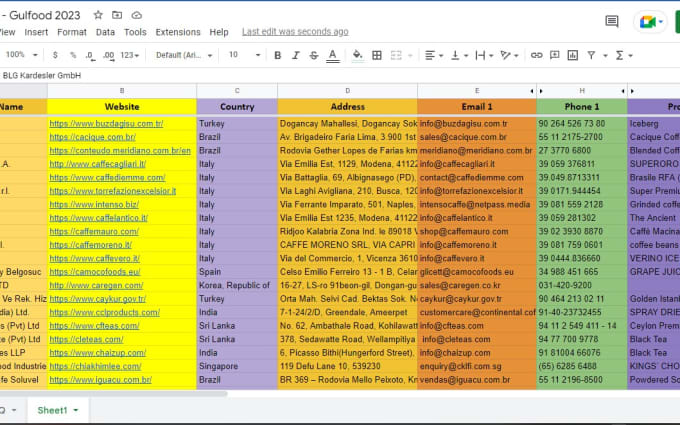Image resolution: width=680 pixels, height=425 pixels.
Task: Click the formula bar with BLG Kardesler GmbH
Action: (340, 75)
